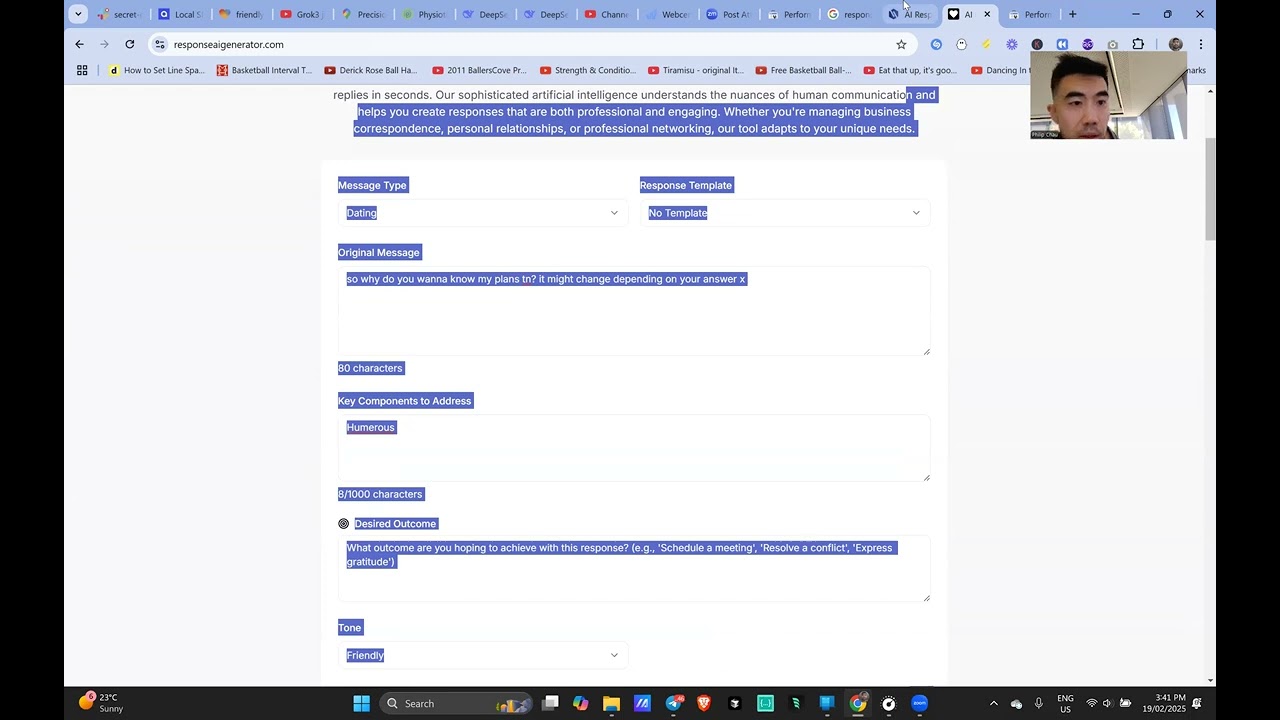Open the Chrome three-dot menu
1280x720 pixels.
(x=1200, y=44)
